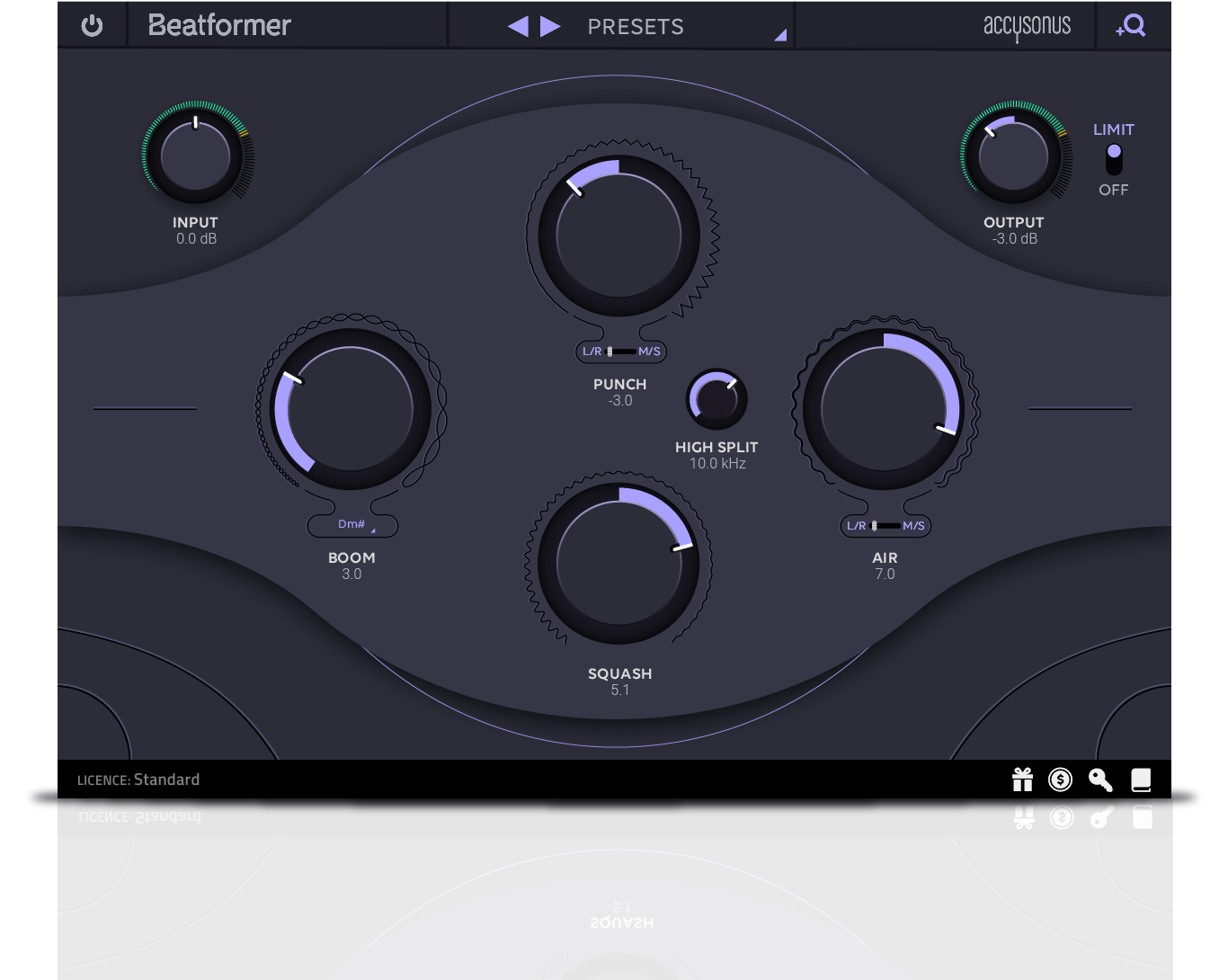This screenshot has height=980, width=1228.
Task: Click the HIGH SPLIT 10.0 kHz value
Action: click(x=717, y=464)
